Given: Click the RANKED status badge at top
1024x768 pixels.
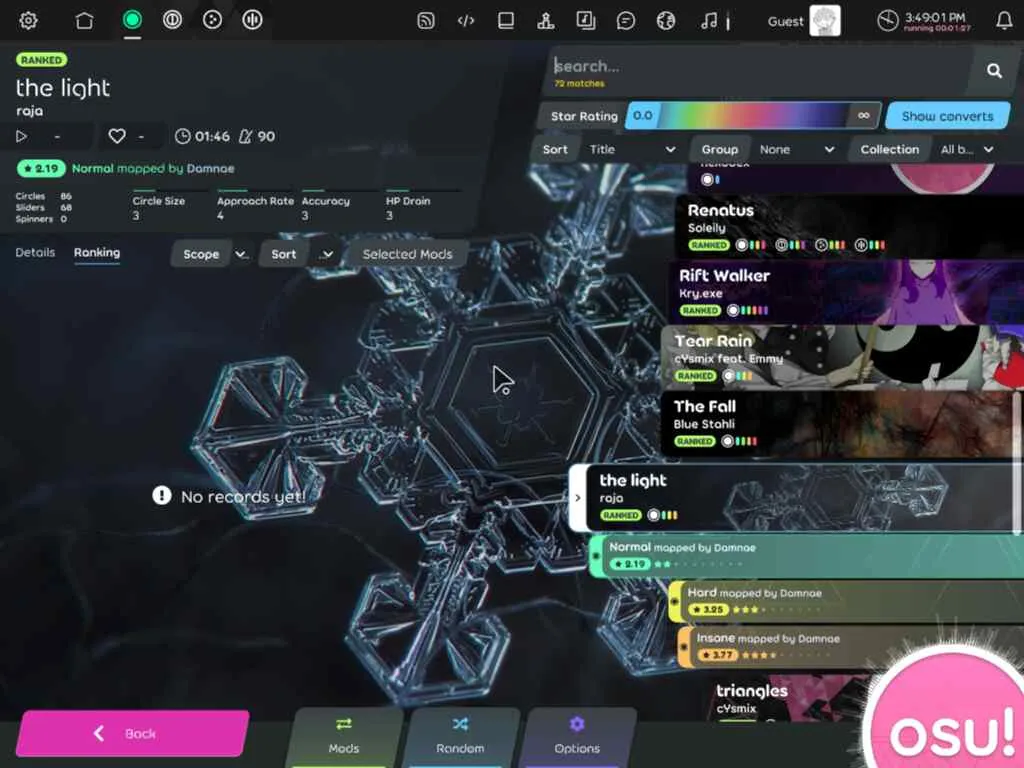Looking at the screenshot, I should click(x=41, y=60).
